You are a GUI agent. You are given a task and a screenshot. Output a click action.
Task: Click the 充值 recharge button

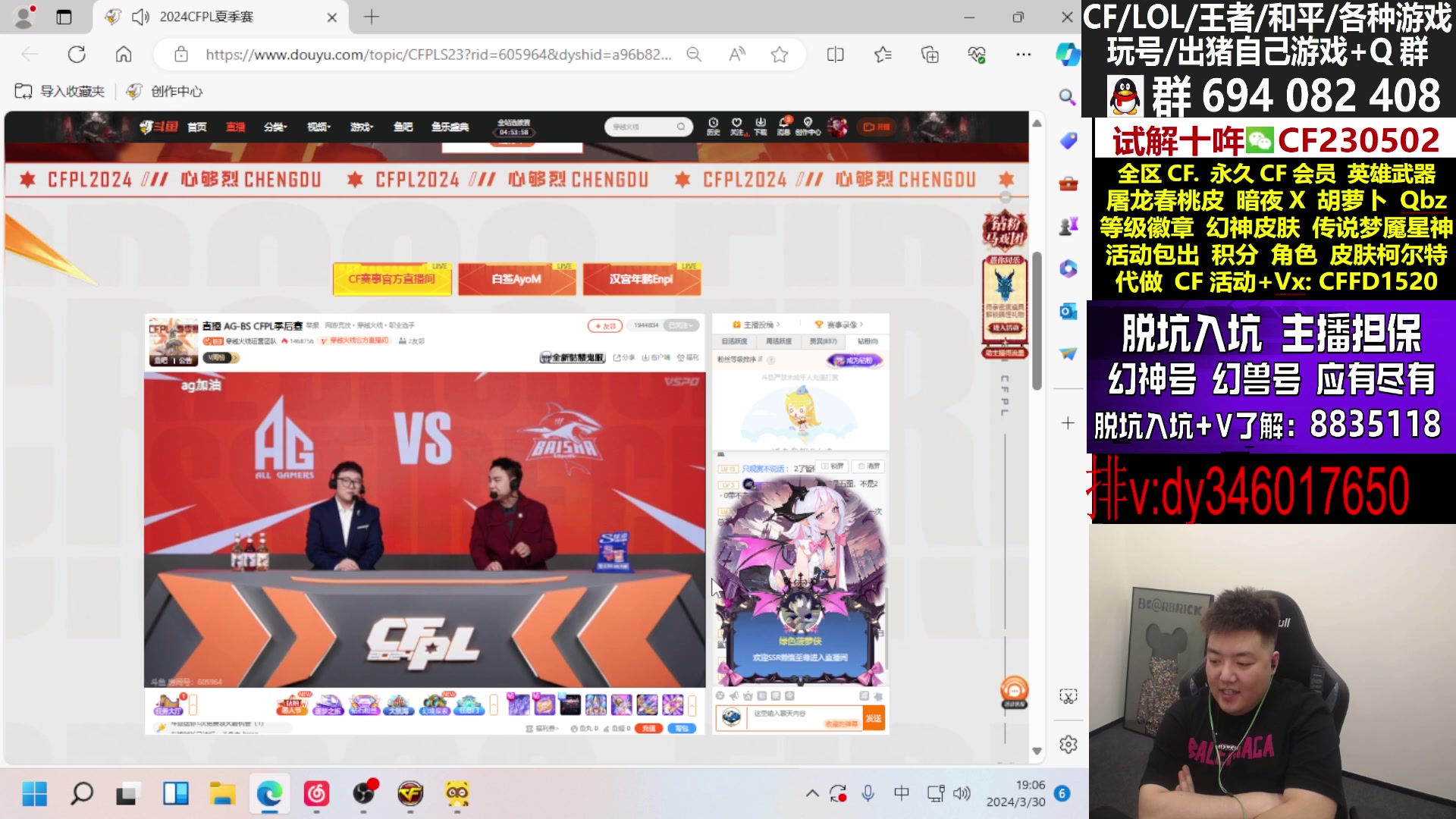(x=649, y=728)
